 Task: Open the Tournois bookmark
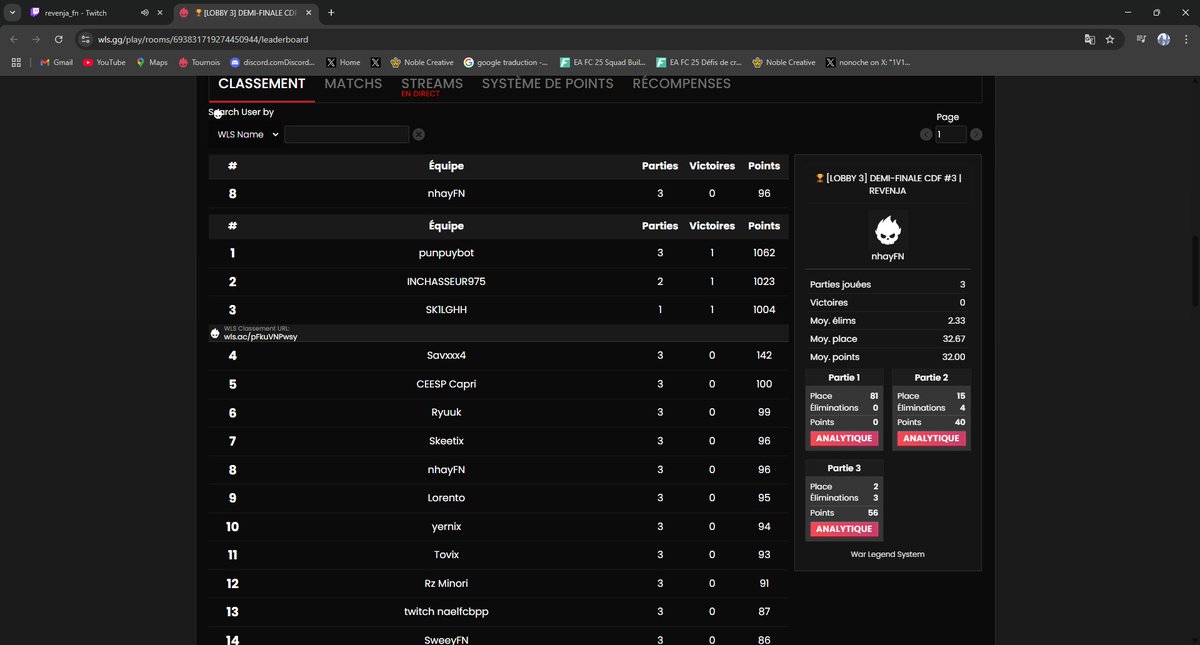[x=198, y=62]
